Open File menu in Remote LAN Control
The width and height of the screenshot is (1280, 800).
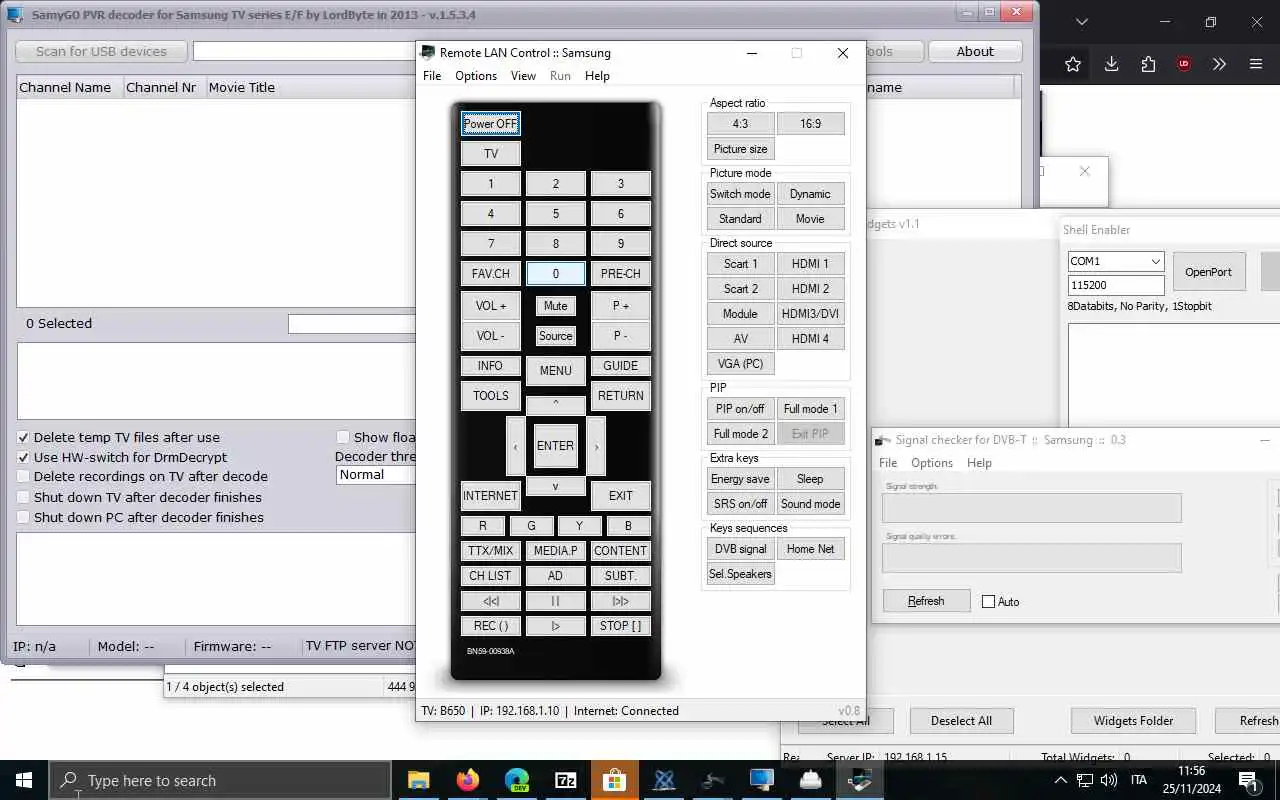pyautogui.click(x=432, y=76)
